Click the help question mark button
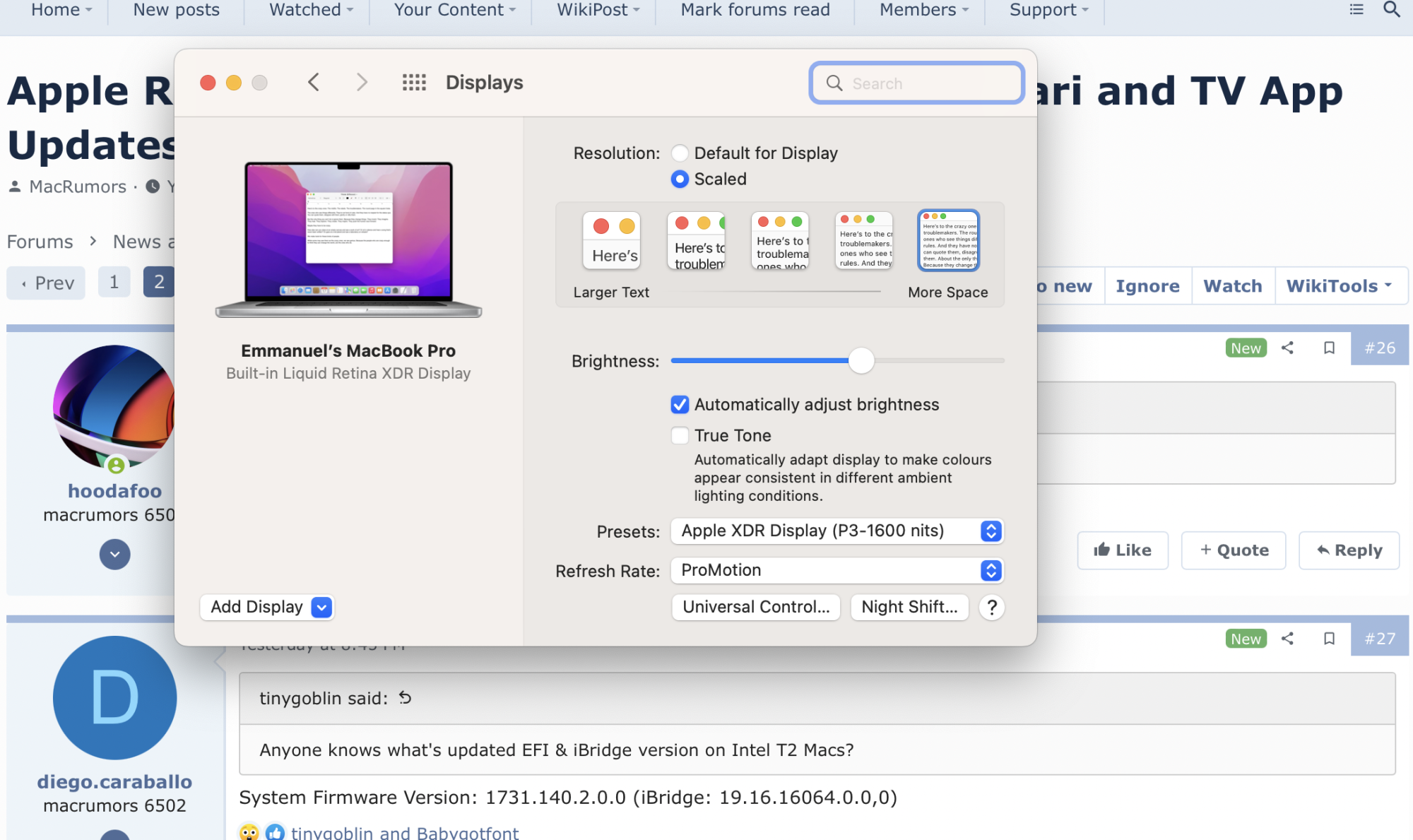Viewport: 1413px width, 840px height. pos(991,607)
